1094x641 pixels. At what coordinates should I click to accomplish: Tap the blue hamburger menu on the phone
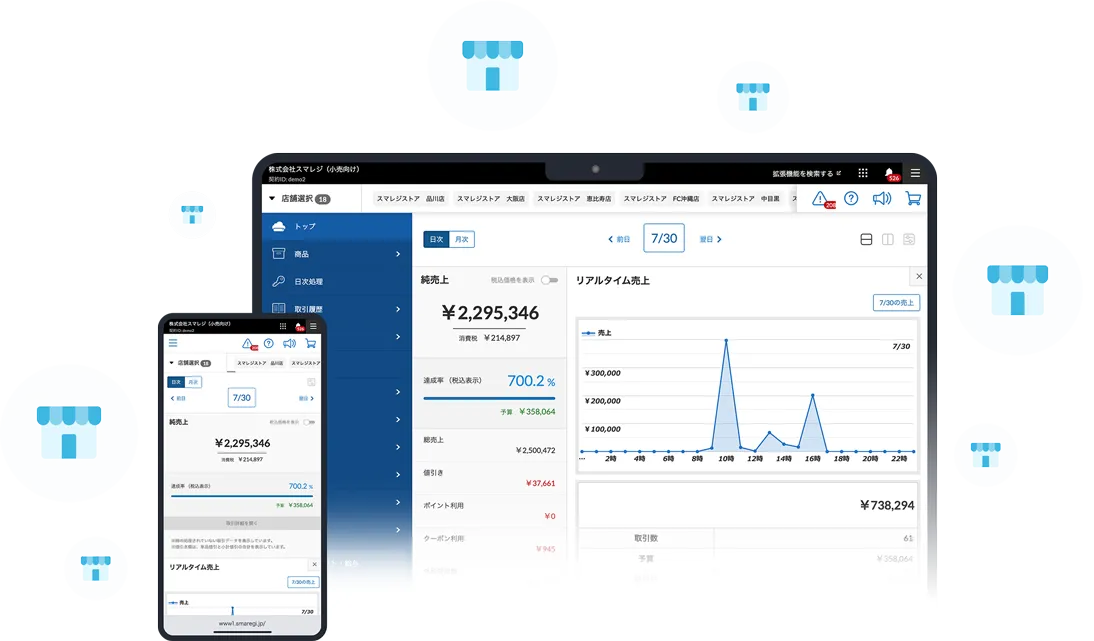click(x=173, y=343)
